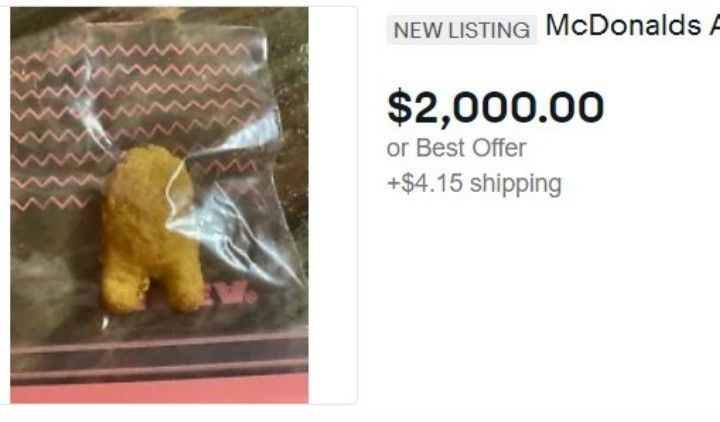720x422 pixels.
Task: Click the dollar sign of the price
Action: [x=399, y=107]
